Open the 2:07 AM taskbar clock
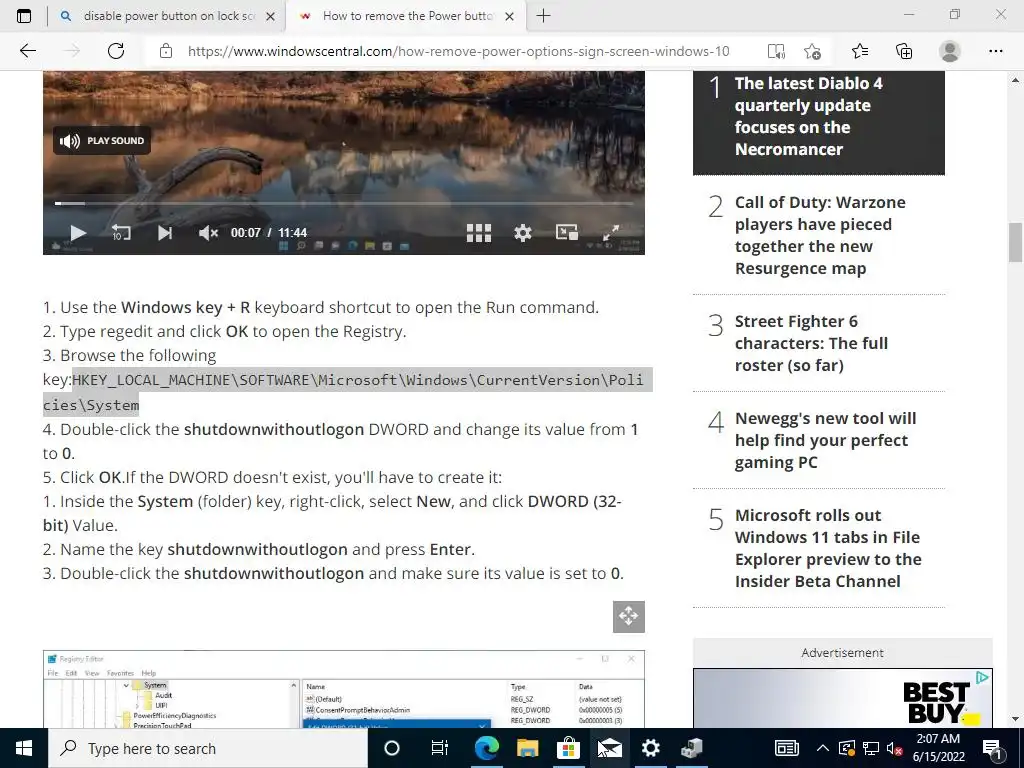Image resolution: width=1024 pixels, height=768 pixels. click(x=938, y=748)
